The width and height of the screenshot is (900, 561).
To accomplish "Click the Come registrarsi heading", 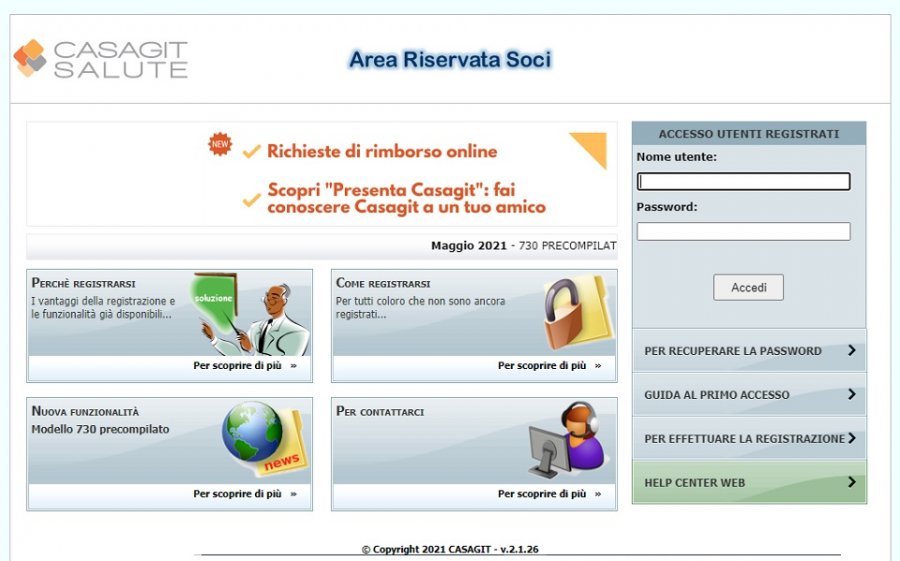I will tap(383, 283).
